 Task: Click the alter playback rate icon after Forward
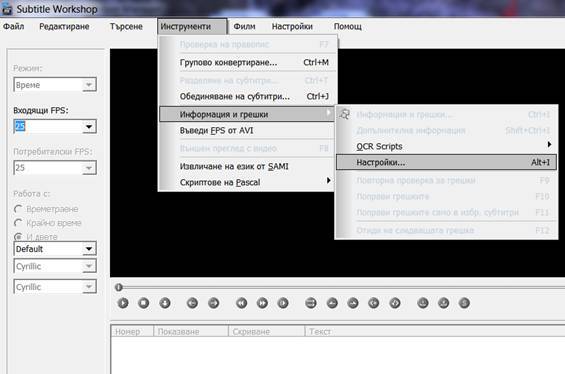283,303
